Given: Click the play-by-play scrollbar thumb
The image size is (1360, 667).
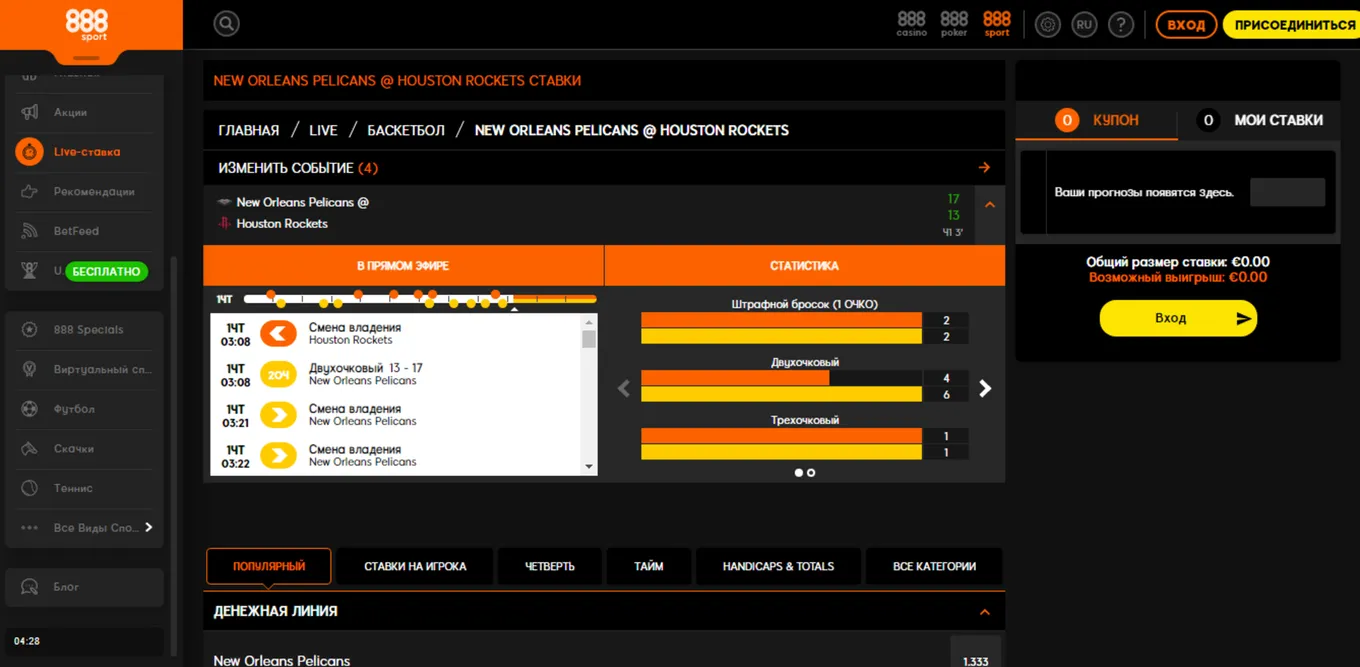Looking at the screenshot, I should point(589,339).
